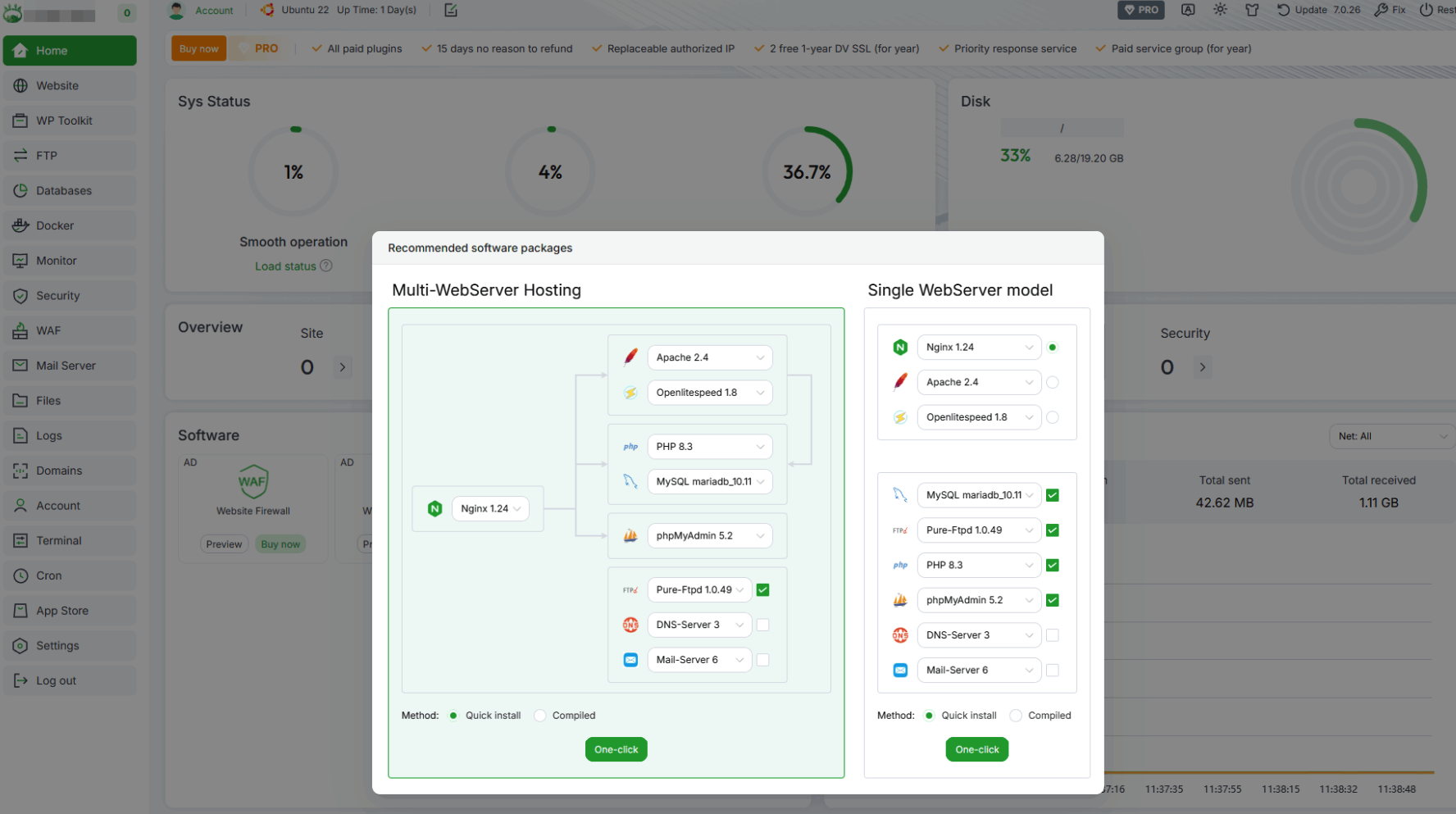This screenshot has width=1456, height=814.
Task: Click the orange Buy now button
Action: click(x=198, y=48)
